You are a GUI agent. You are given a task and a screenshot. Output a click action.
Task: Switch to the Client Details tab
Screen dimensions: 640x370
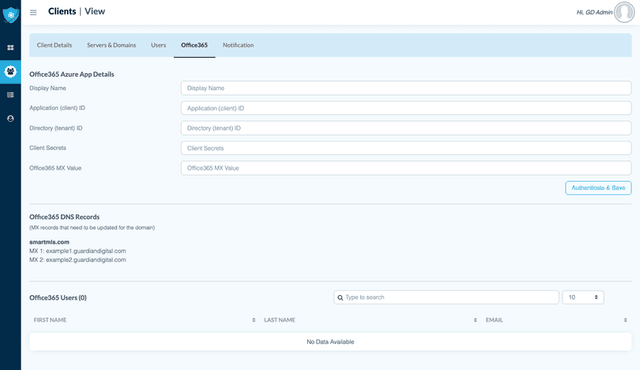[x=54, y=45]
